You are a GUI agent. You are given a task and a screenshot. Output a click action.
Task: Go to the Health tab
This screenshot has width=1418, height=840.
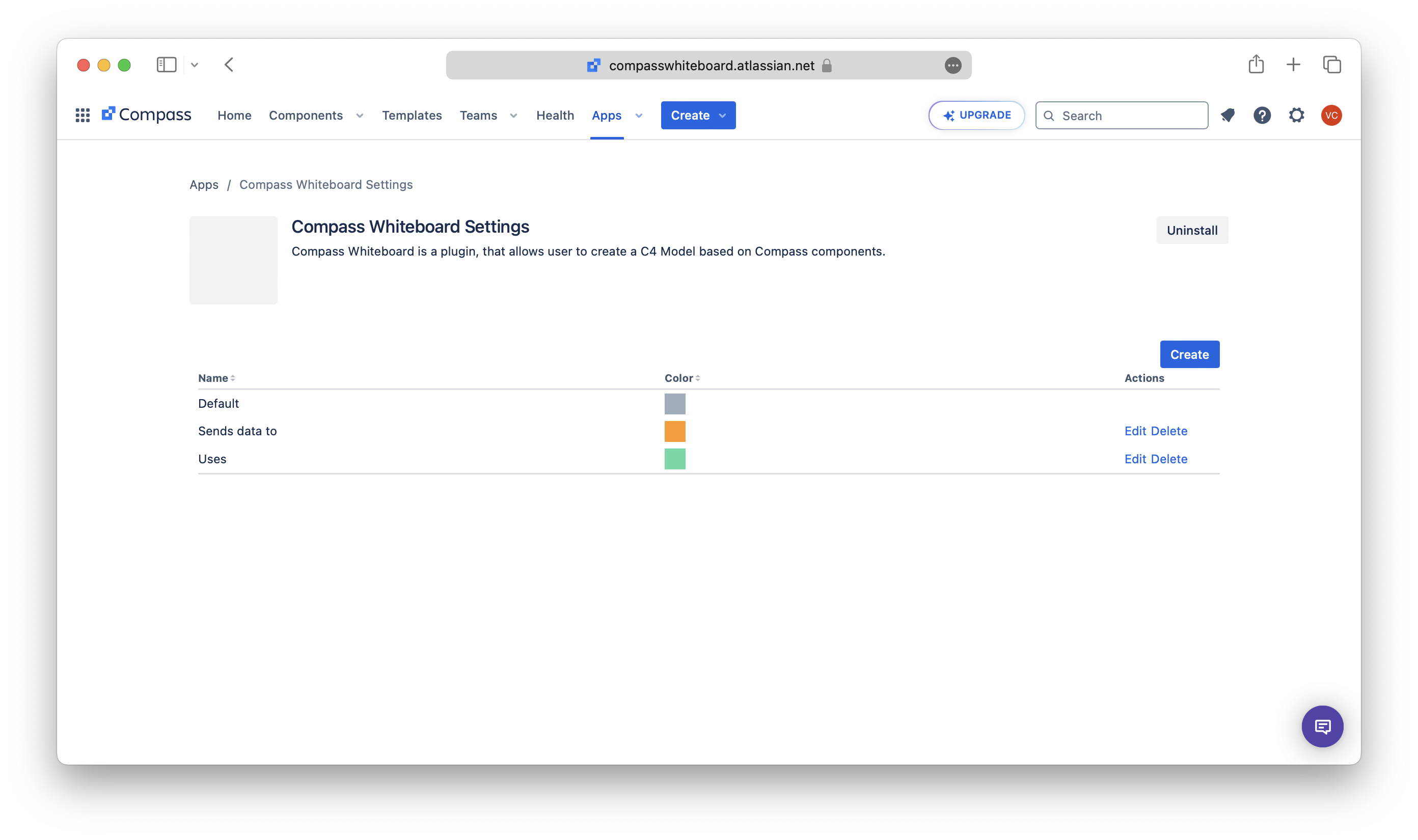click(555, 116)
